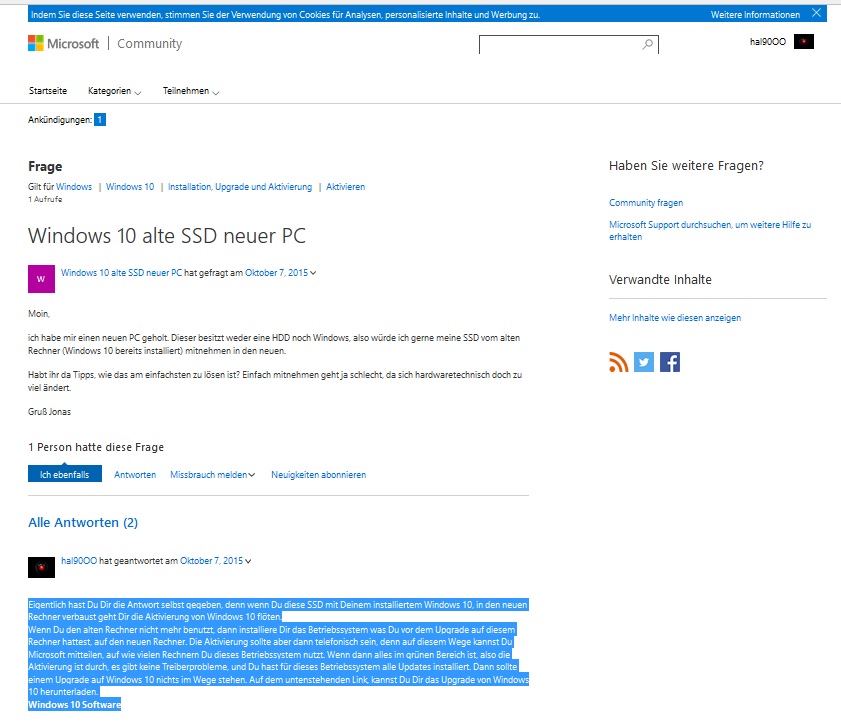Expand the Teilnehmen menu
The width and height of the screenshot is (841, 723).
pyautogui.click(x=191, y=91)
